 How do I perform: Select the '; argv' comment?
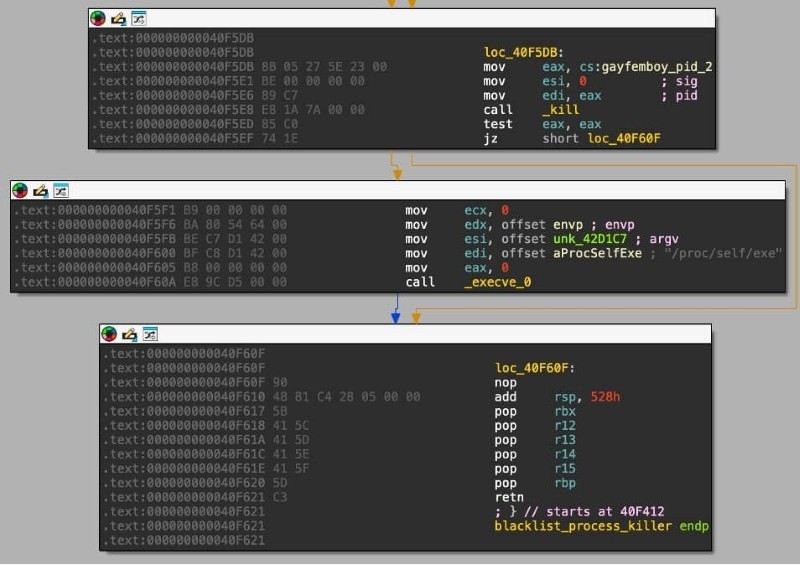pyautogui.click(x=657, y=239)
